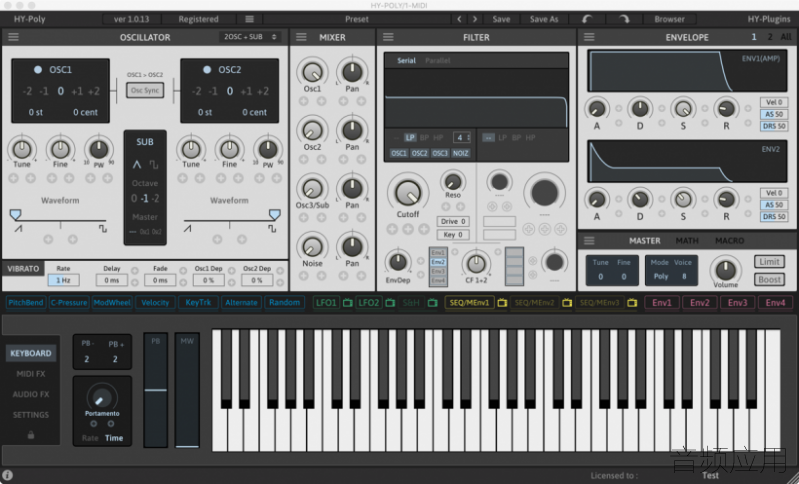The height and width of the screenshot is (484, 799).
Task: Switch to the MATH tab
Action: pos(687,240)
